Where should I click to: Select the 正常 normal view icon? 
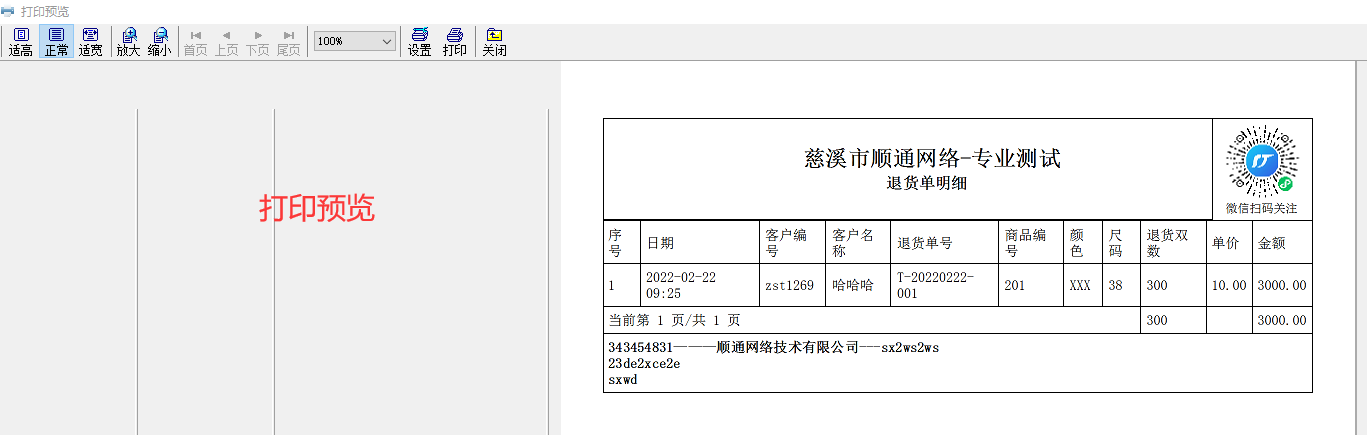point(56,41)
